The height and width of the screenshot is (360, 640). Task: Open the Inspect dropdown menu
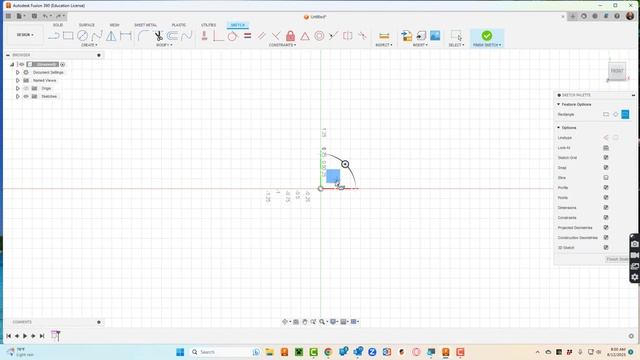[x=384, y=45]
